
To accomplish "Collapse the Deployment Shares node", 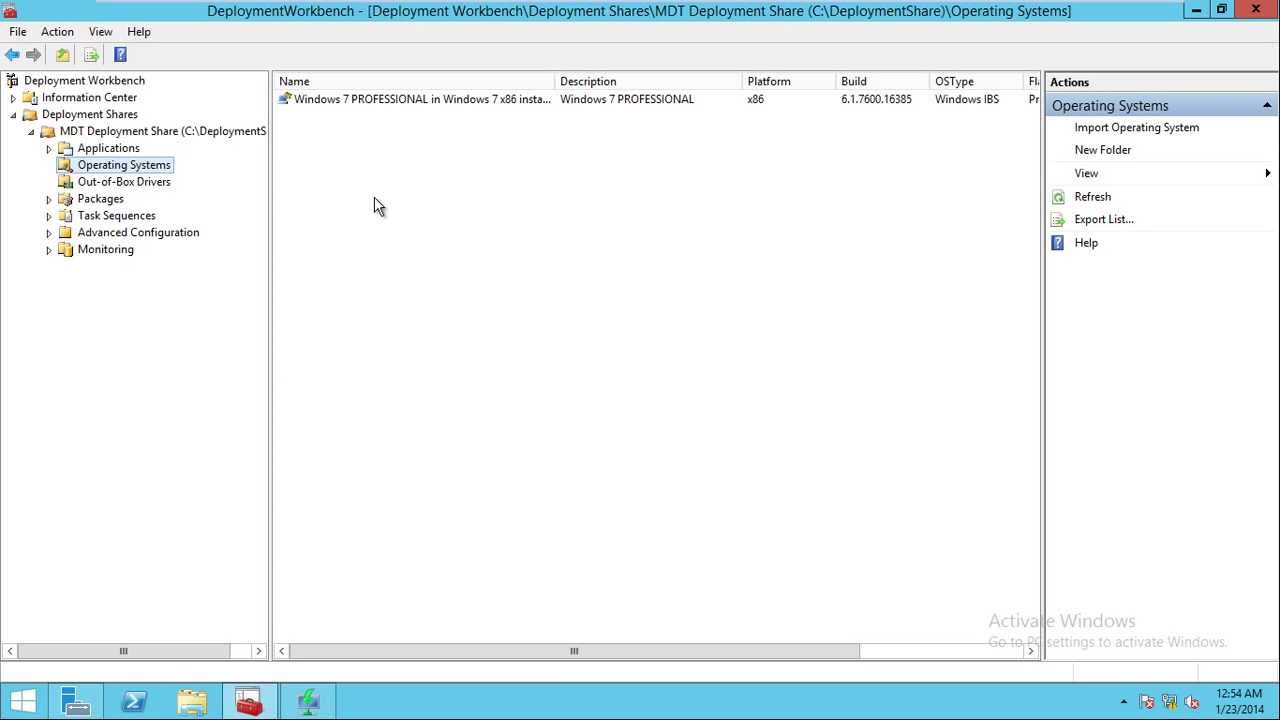I will tap(13, 115).
